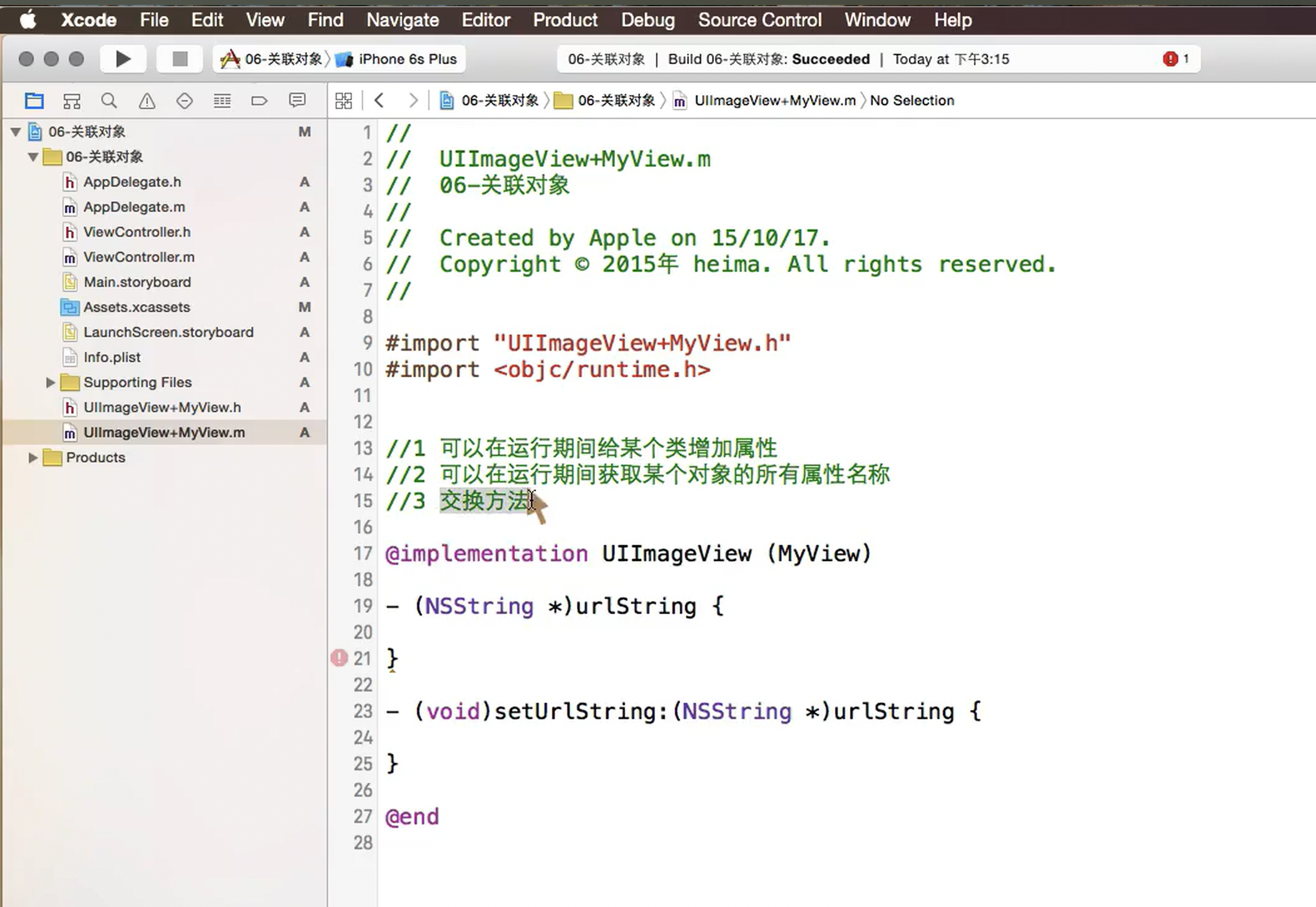The image size is (1316, 907).
Task: Expand the Products folder
Action: click(33, 457)
